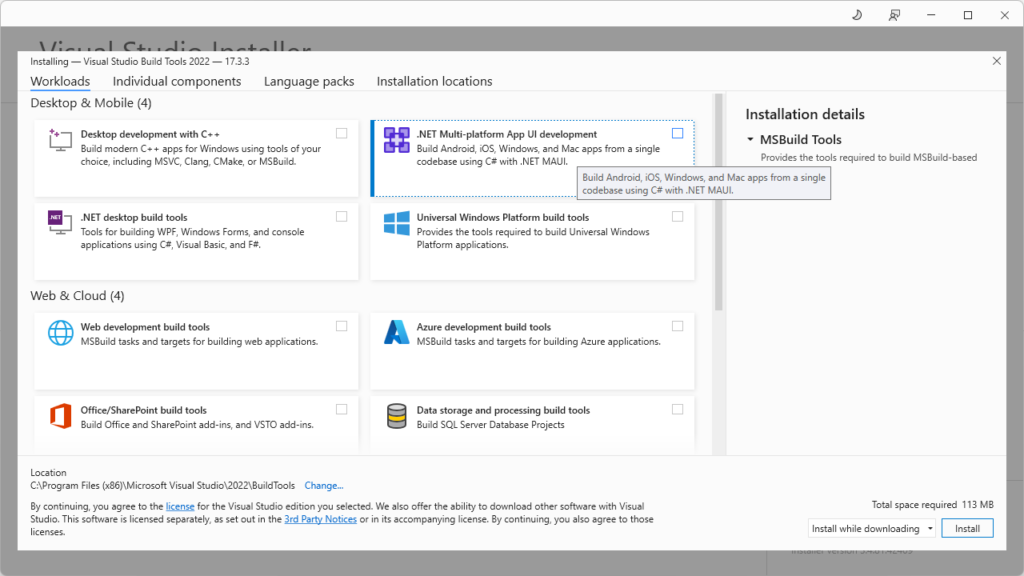This screenshot has width=1024, height=576.
Task: Click the Installation details heading
Action: [805, 114]
